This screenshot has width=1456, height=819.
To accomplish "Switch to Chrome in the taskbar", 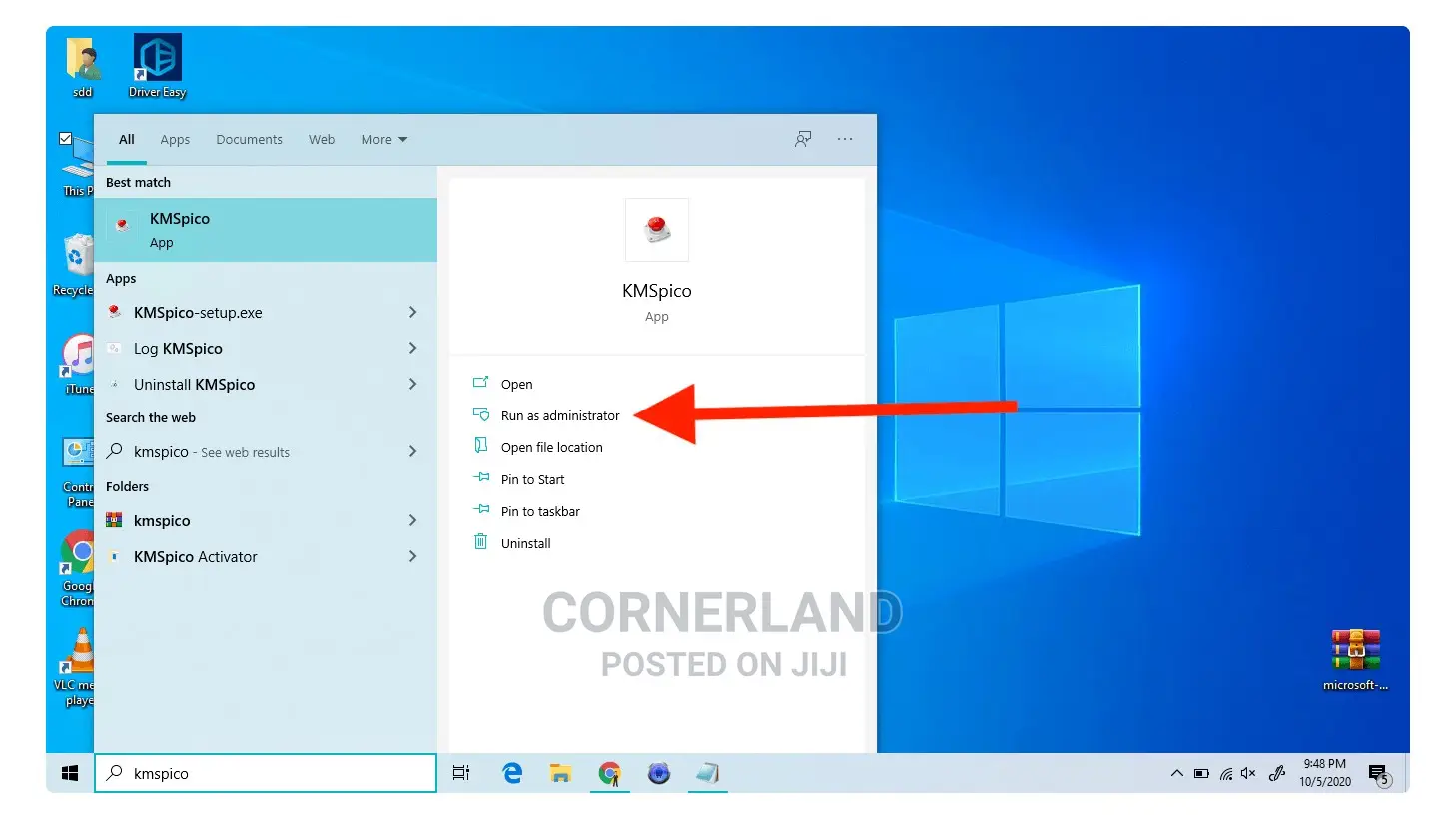I will pyautogui.click(x=609, y=773).
